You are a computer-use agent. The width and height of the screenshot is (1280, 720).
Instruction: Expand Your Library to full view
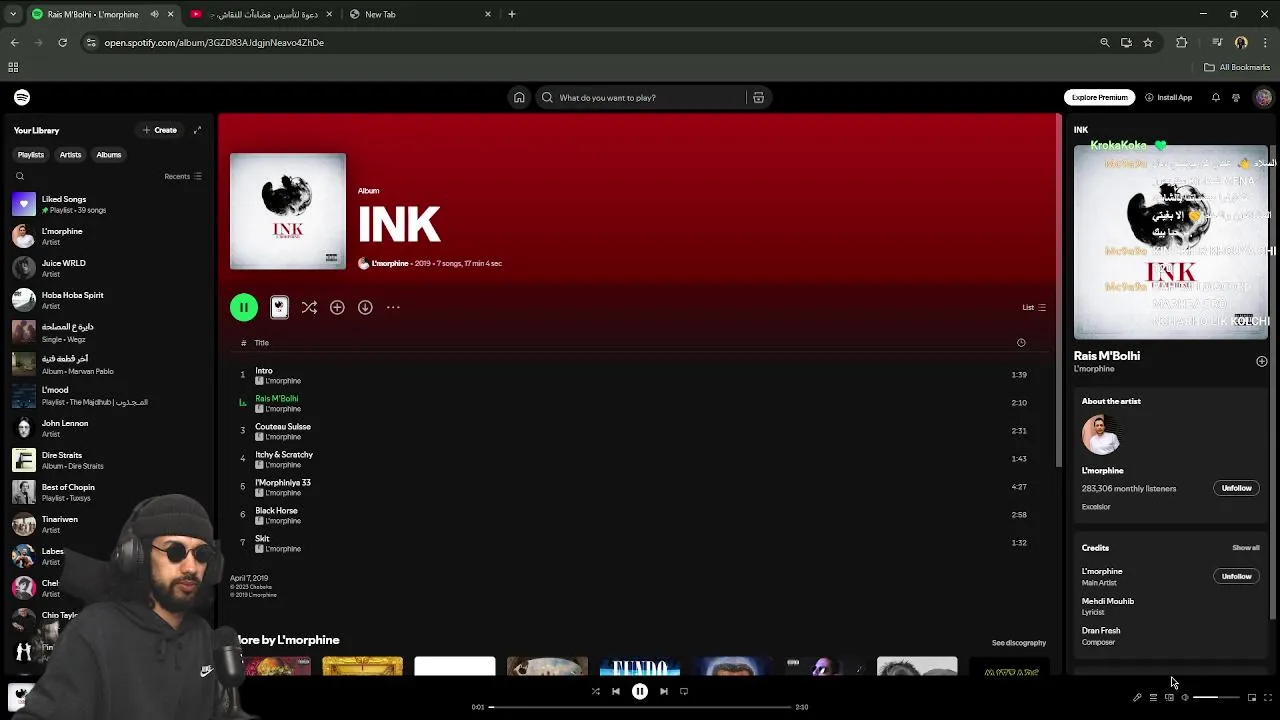click(x=197, y=130)
